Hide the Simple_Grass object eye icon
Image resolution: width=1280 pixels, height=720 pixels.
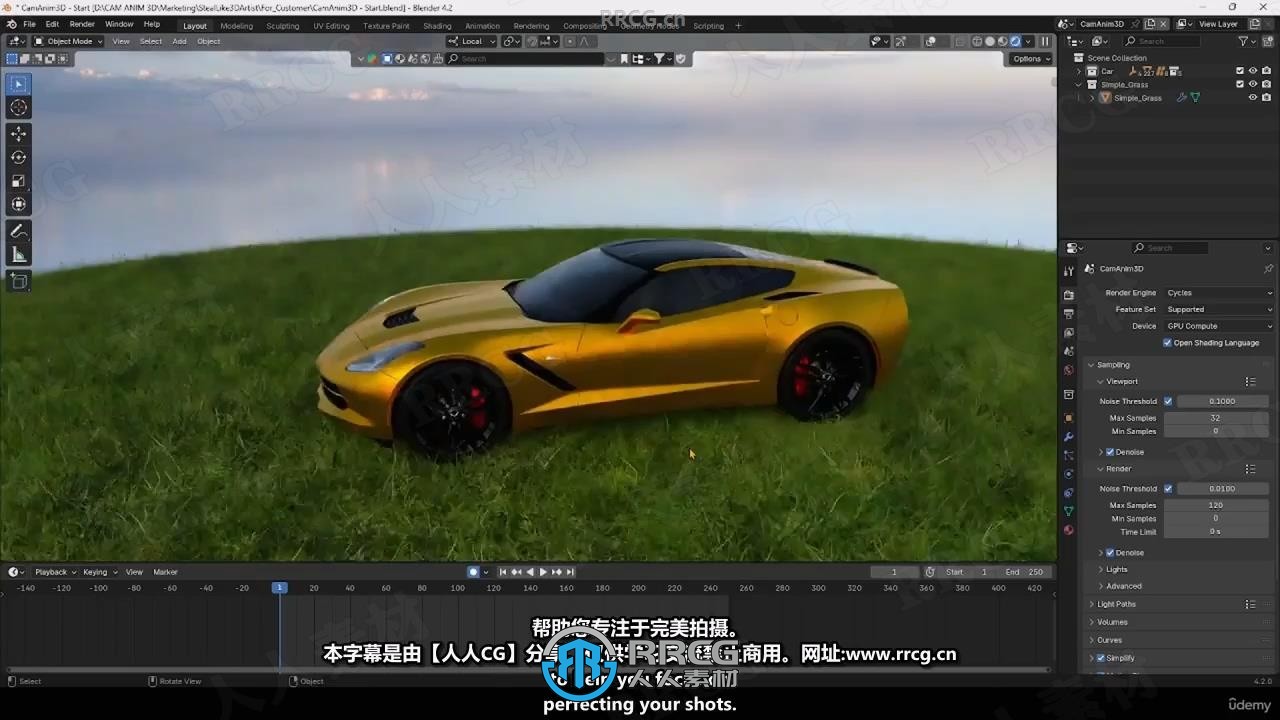[x=1253, y=98]
